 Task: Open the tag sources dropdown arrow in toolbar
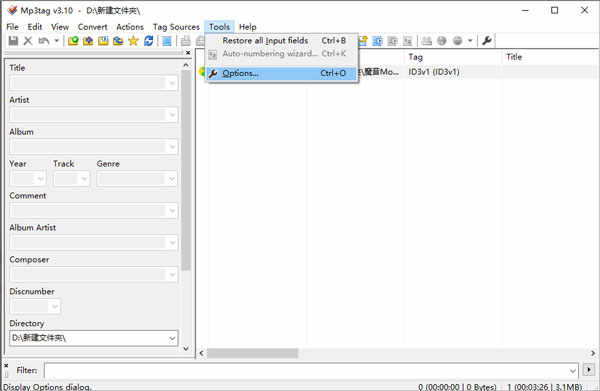pyautogui.click(x=470, y=41)
